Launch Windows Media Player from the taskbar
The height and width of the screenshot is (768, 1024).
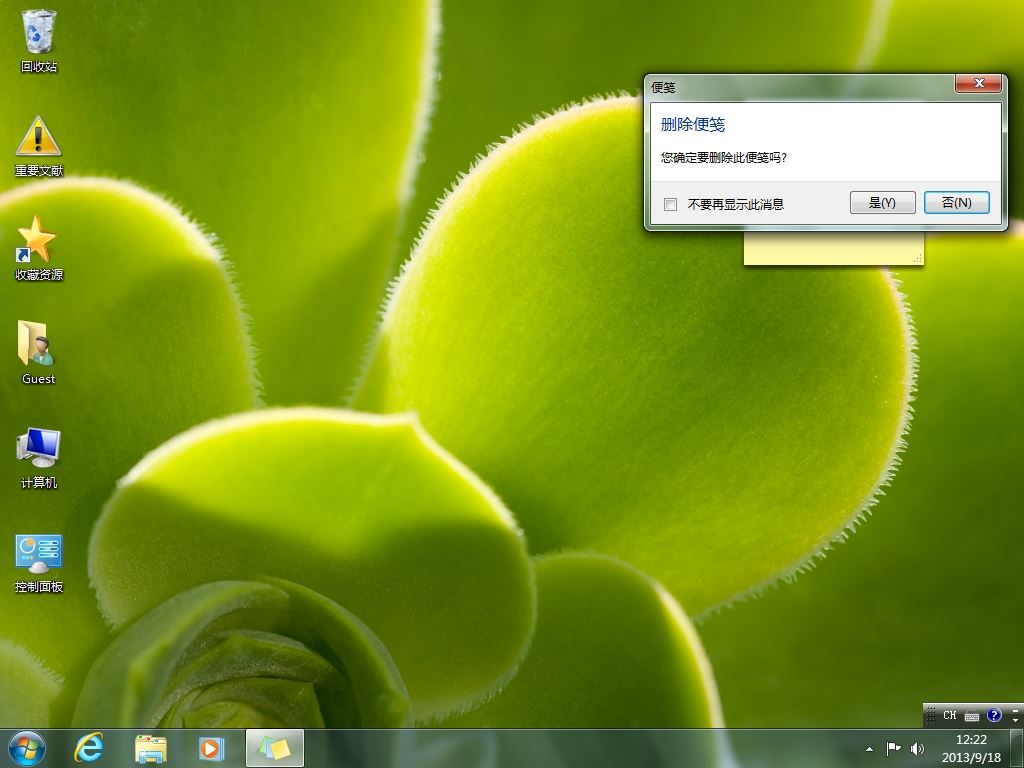click(211, 748)
